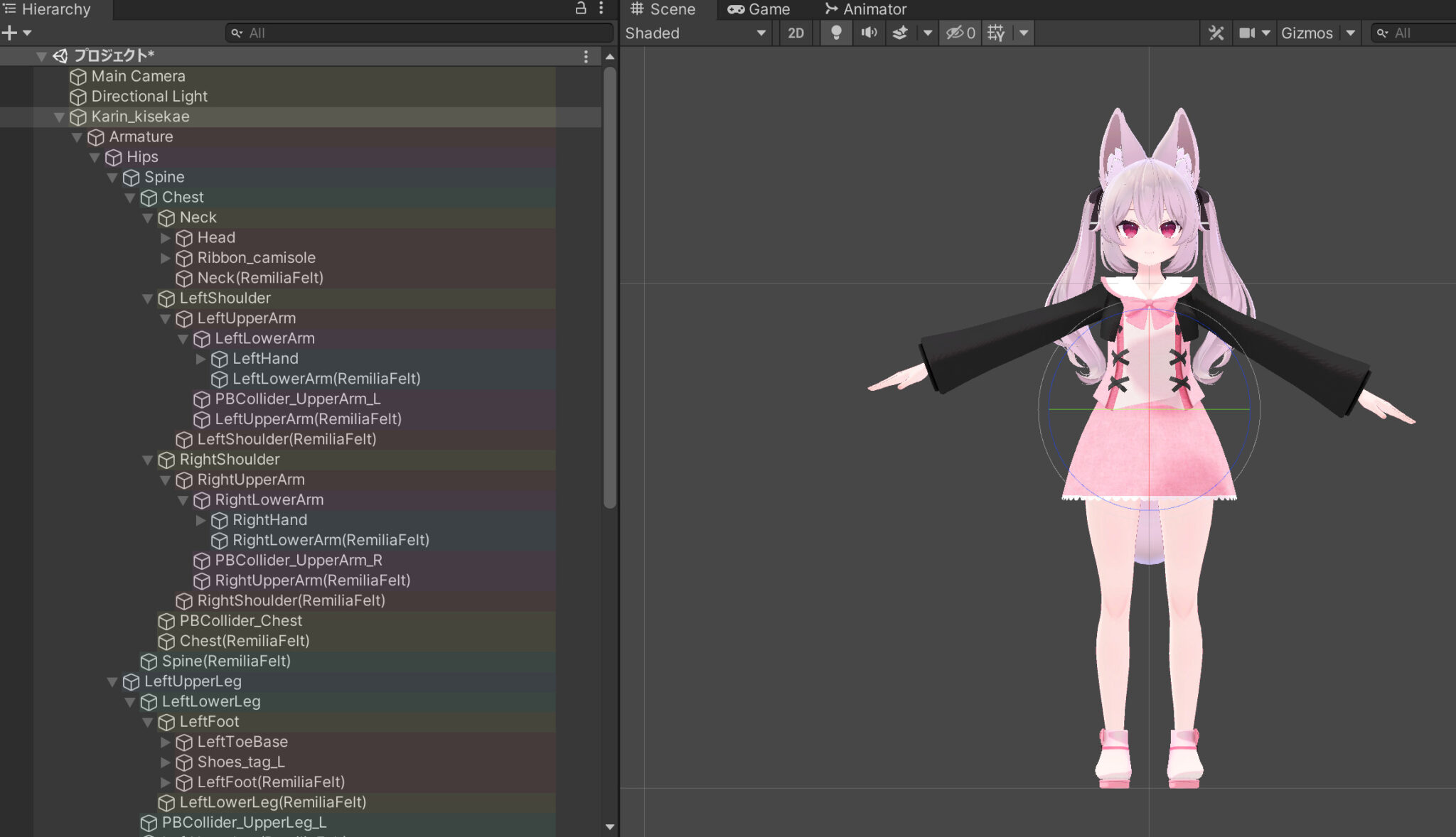Screen dimensions: 1456x837
Task: Click the Scene view tool settings wrench icon
Action: coord(1216,33)
